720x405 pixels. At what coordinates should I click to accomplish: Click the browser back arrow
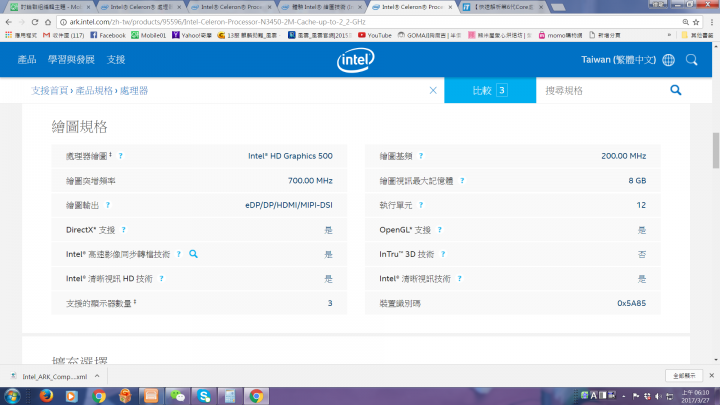[9, 22]
